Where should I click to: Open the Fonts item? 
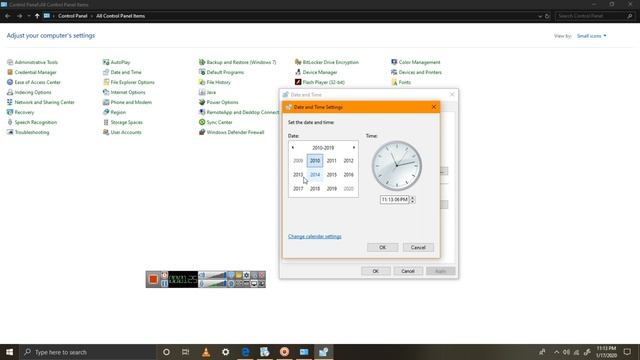pos(401,82)
